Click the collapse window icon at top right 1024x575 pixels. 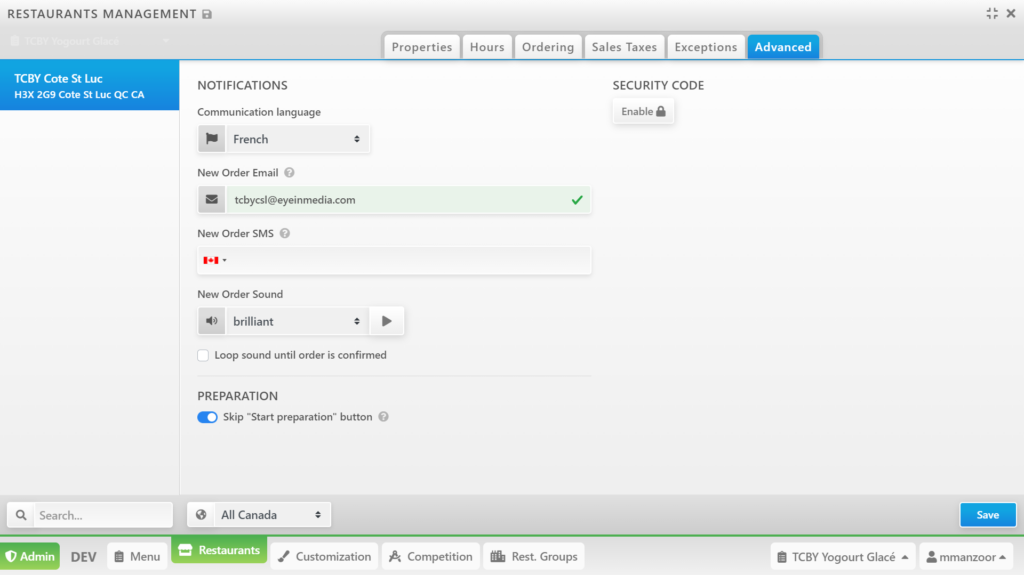point(991,13)
